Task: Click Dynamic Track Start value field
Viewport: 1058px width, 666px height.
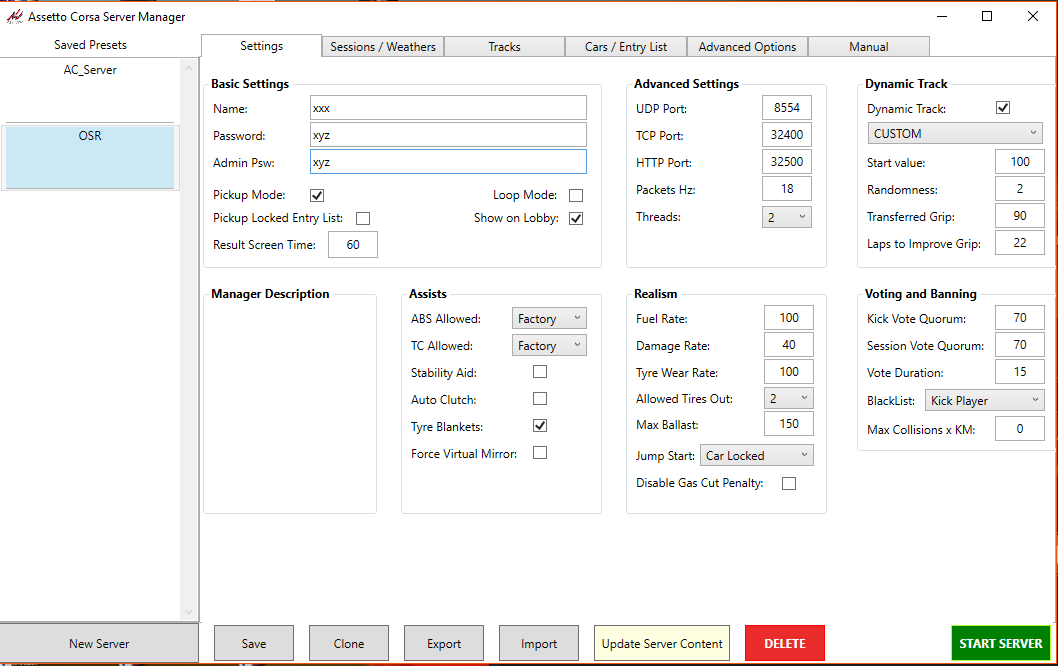Action: click(1020, 162)
